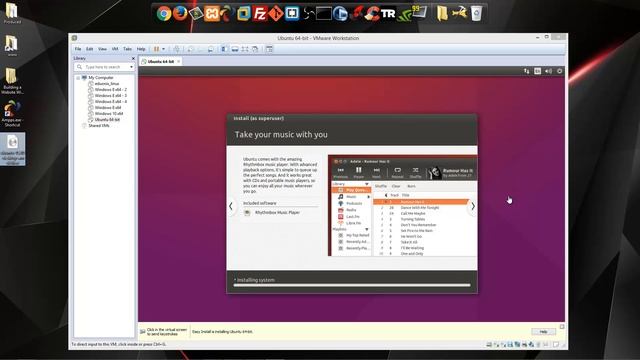Screen dimensions: 640x360
Task: Click the enter full screen toolbar icon
Action: pos(245,49)
